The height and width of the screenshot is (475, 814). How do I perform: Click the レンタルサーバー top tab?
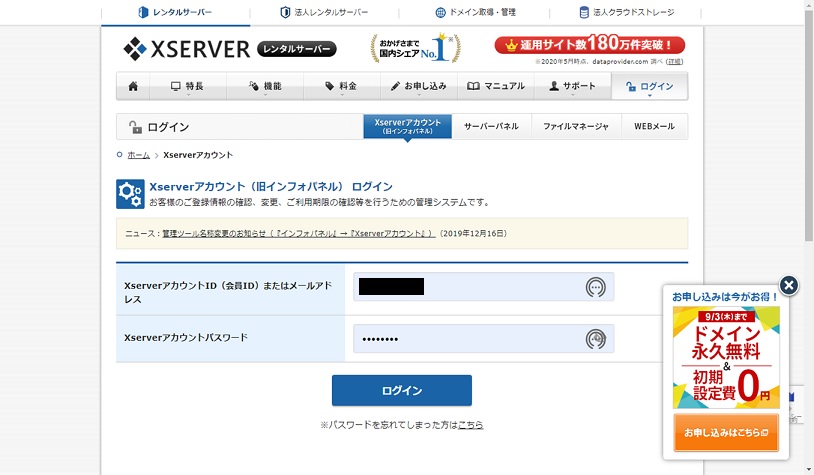pos(175,12)
